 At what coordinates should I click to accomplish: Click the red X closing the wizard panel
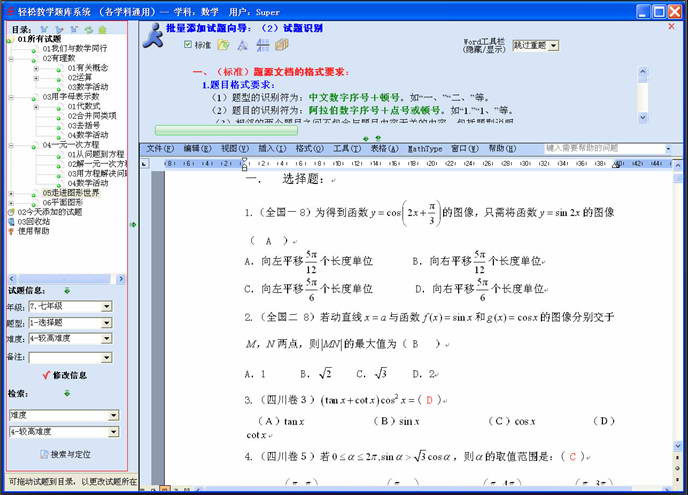point(671,27)
